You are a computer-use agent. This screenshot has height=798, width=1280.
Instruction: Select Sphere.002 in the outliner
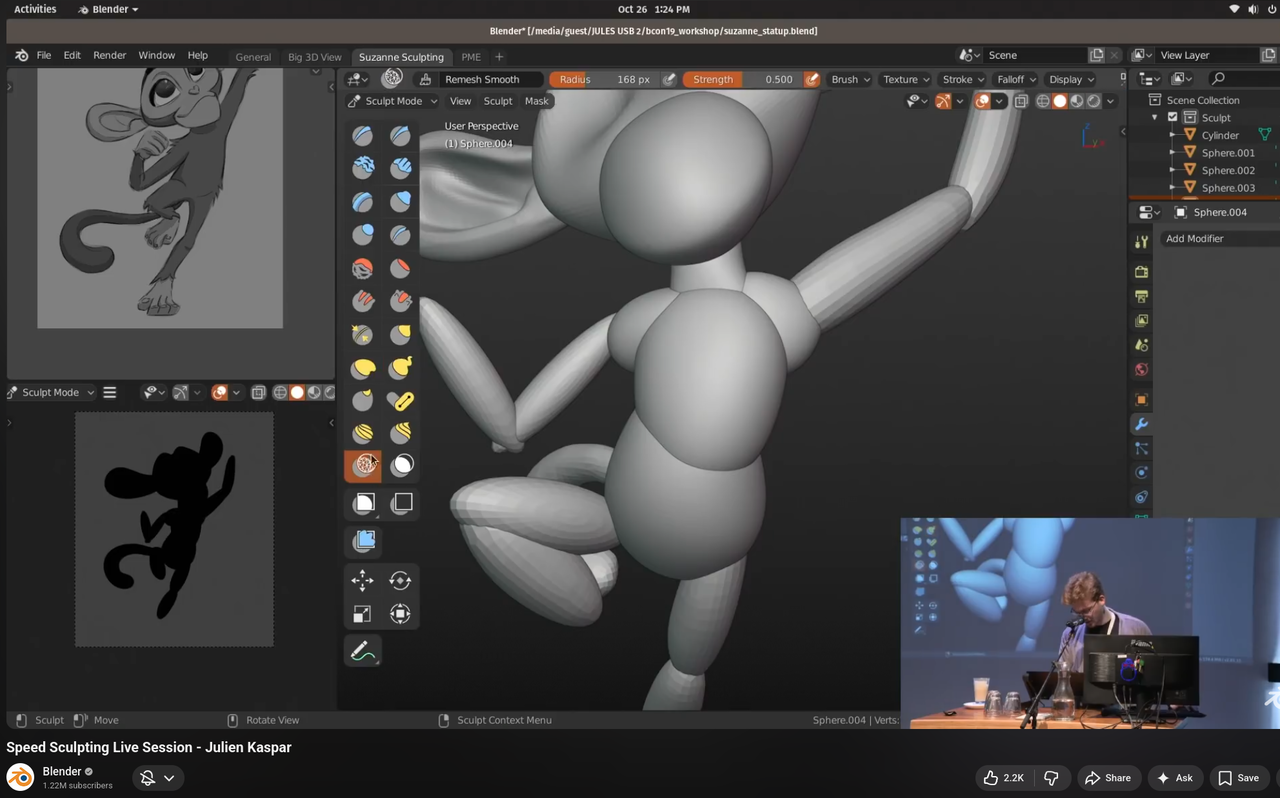point(1227,170)
